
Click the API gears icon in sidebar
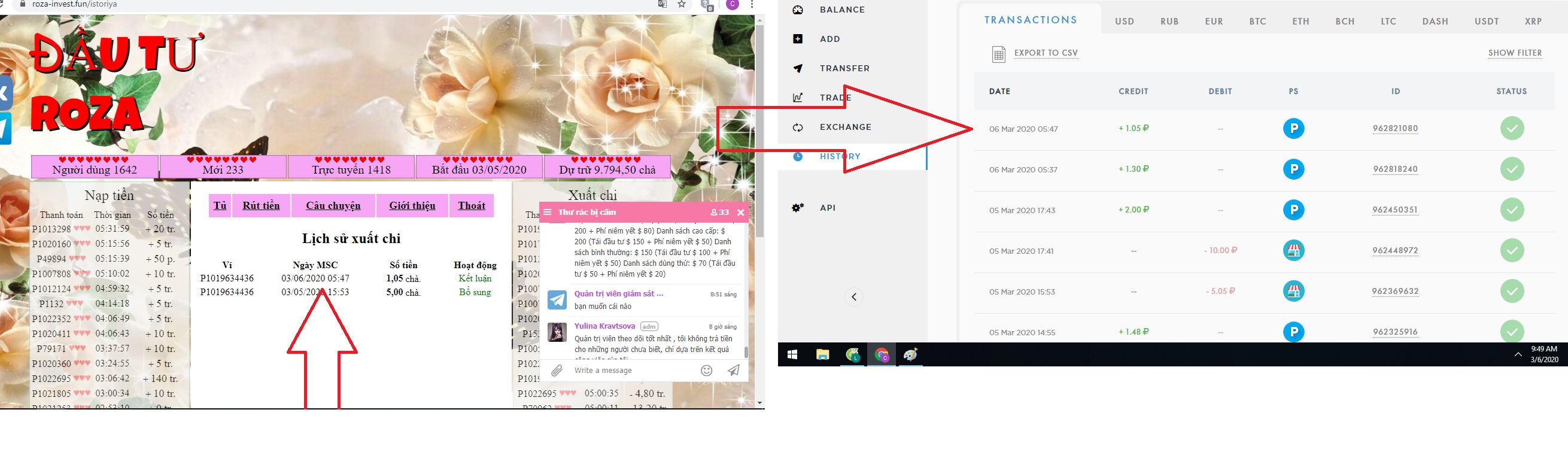click(797, 208)
